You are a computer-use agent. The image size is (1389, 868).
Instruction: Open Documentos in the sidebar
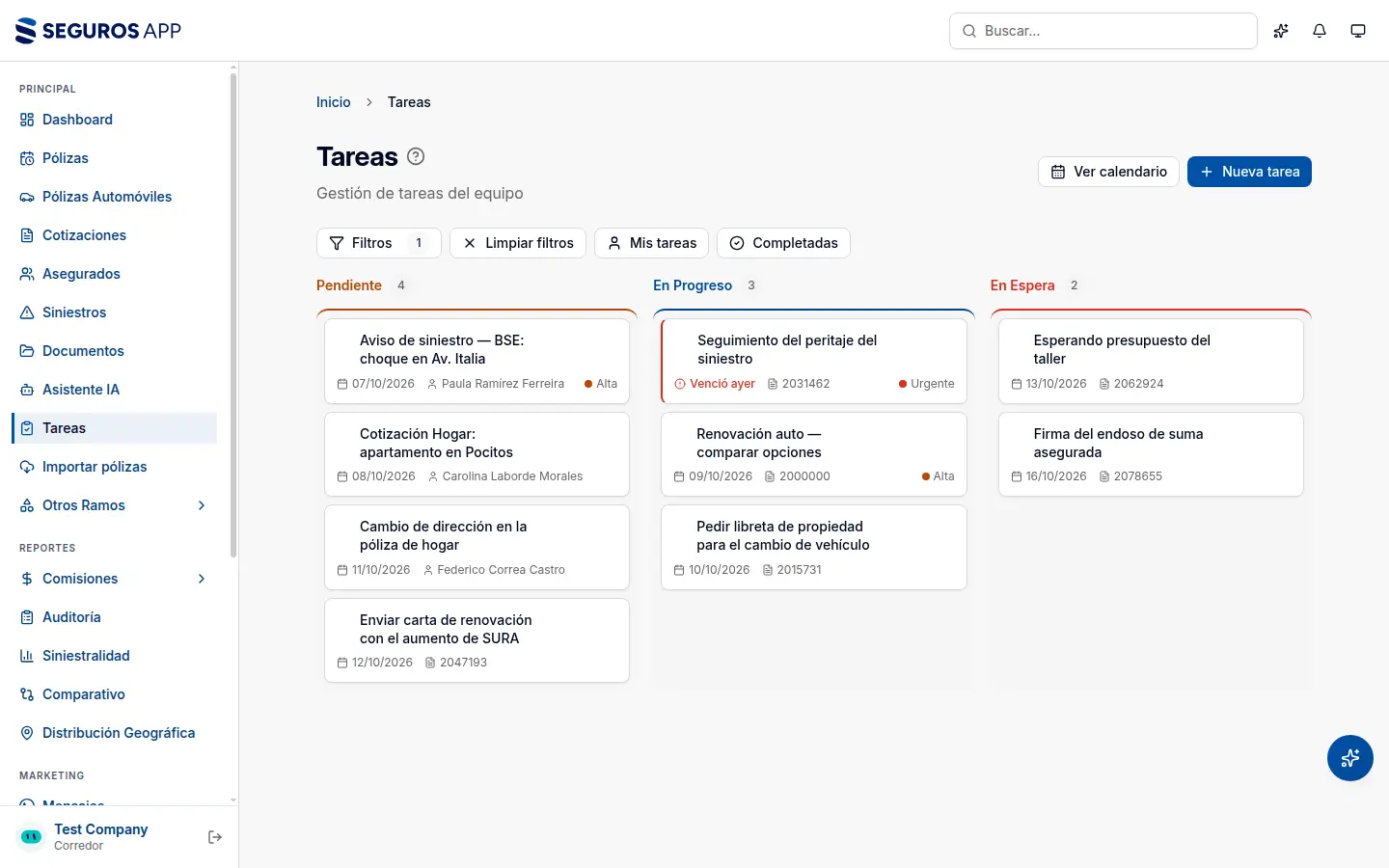coord(114,351)
